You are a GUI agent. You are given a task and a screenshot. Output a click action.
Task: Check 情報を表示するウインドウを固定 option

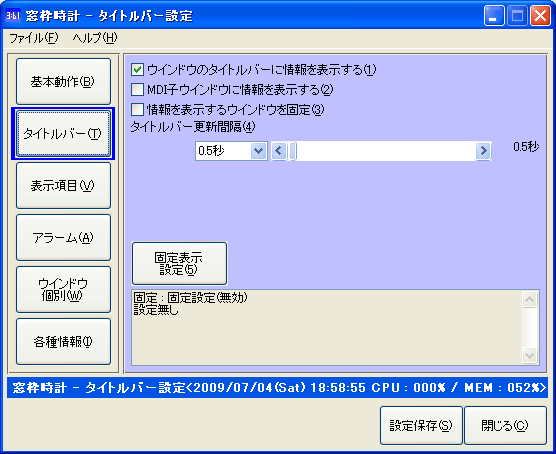pos(138,109)
